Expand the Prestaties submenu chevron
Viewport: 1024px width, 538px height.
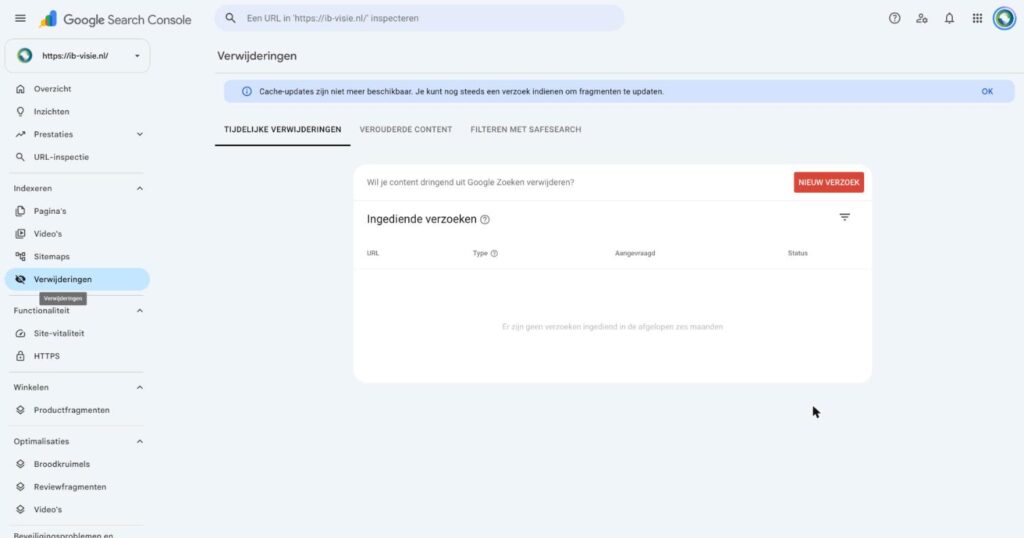[139, 134]
